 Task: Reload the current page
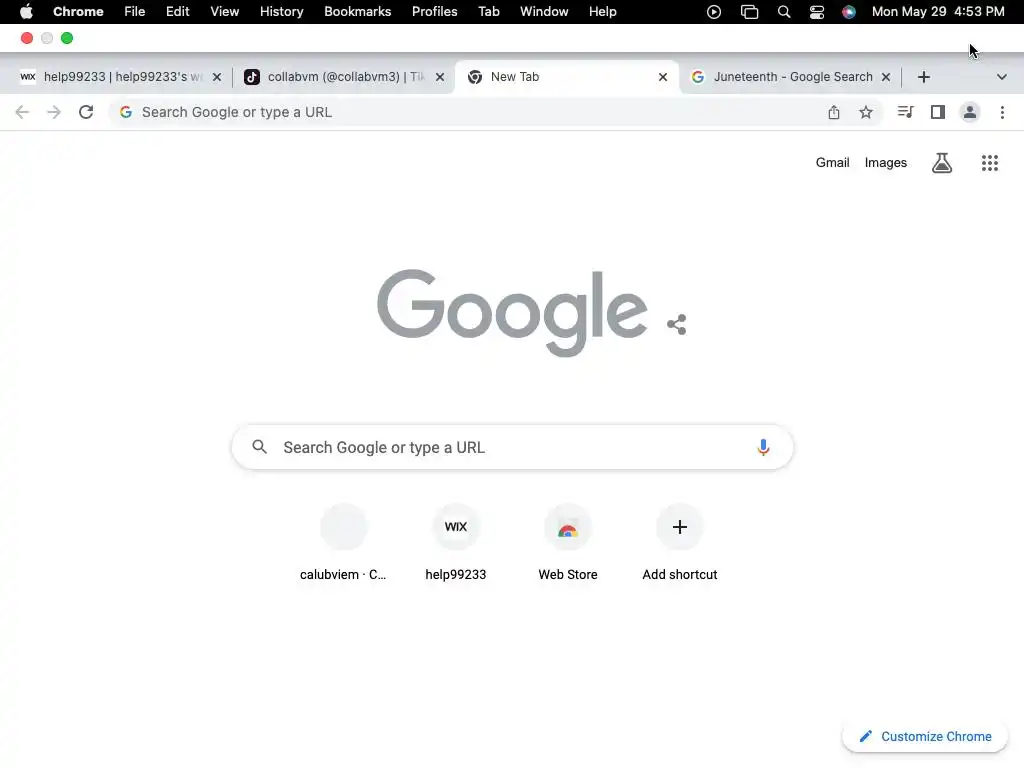pos(86,112)
